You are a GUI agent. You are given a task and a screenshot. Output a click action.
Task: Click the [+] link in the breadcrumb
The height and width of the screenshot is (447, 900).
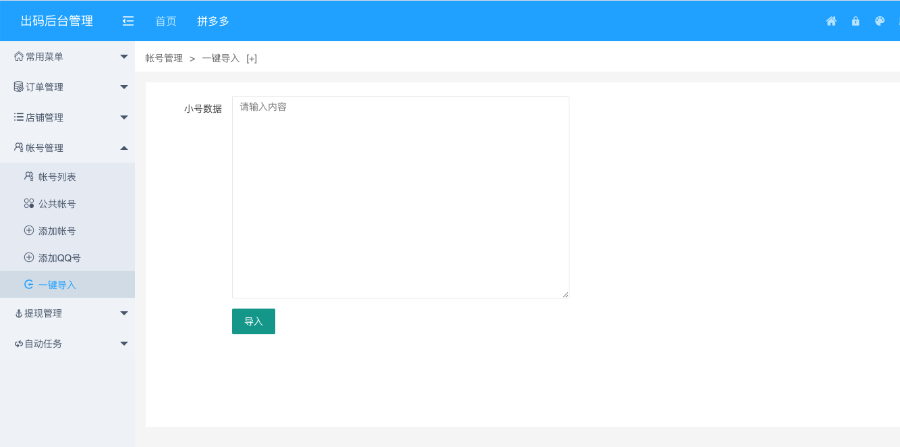coord(251,59)
